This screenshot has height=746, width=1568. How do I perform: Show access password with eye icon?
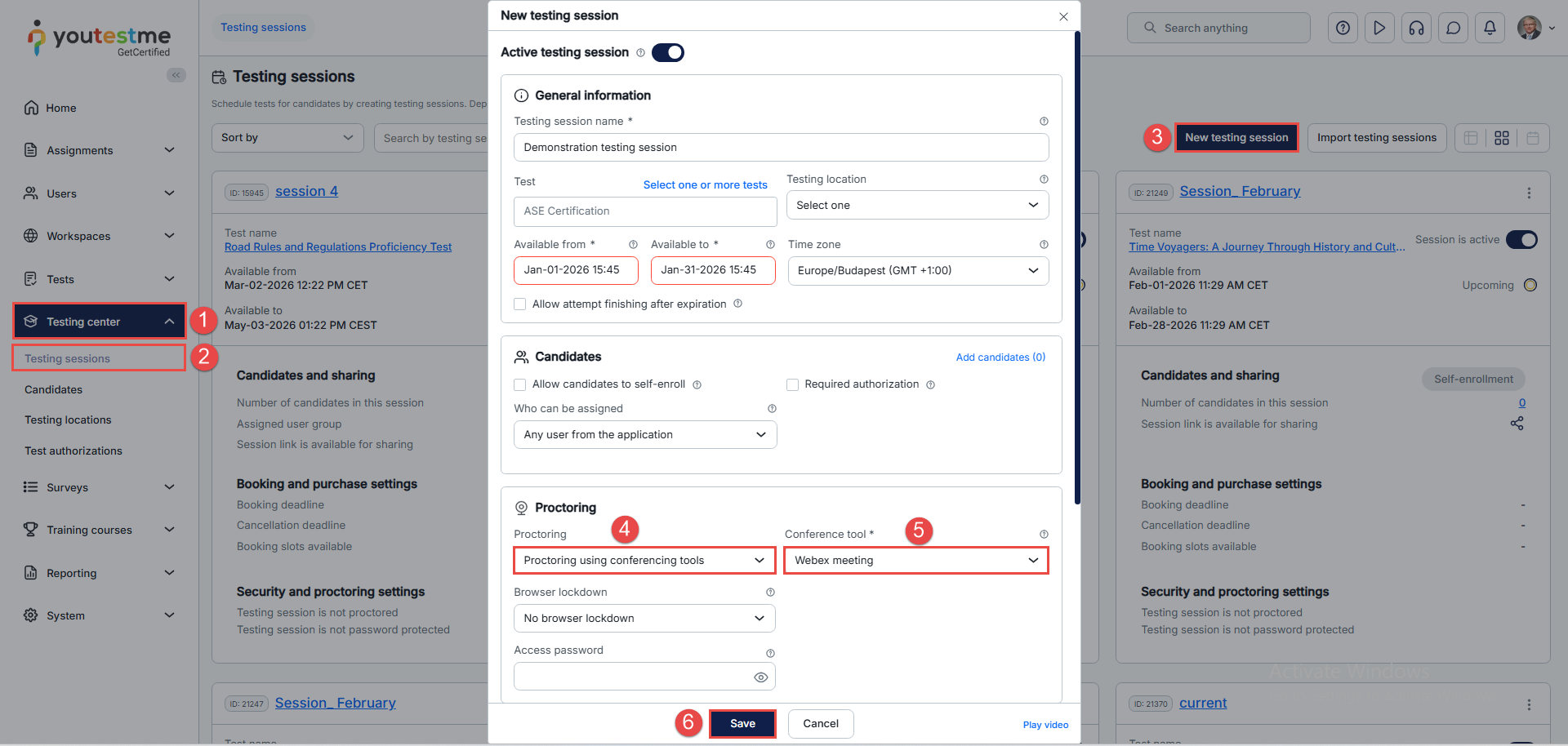coord(760,677)
